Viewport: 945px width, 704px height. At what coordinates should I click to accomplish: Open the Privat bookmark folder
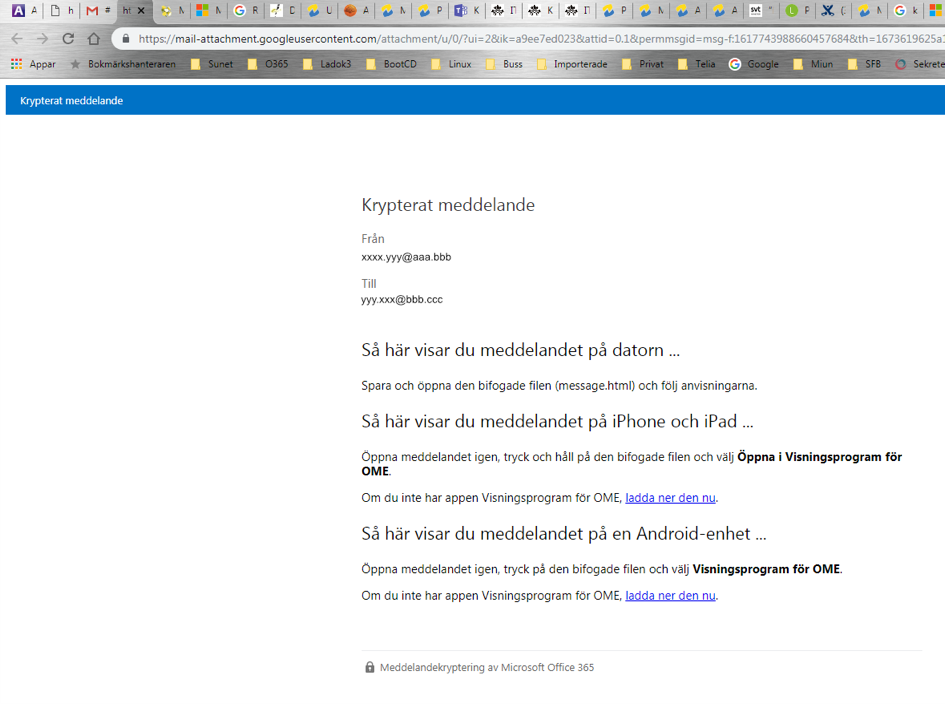click(x=642, y=64)
